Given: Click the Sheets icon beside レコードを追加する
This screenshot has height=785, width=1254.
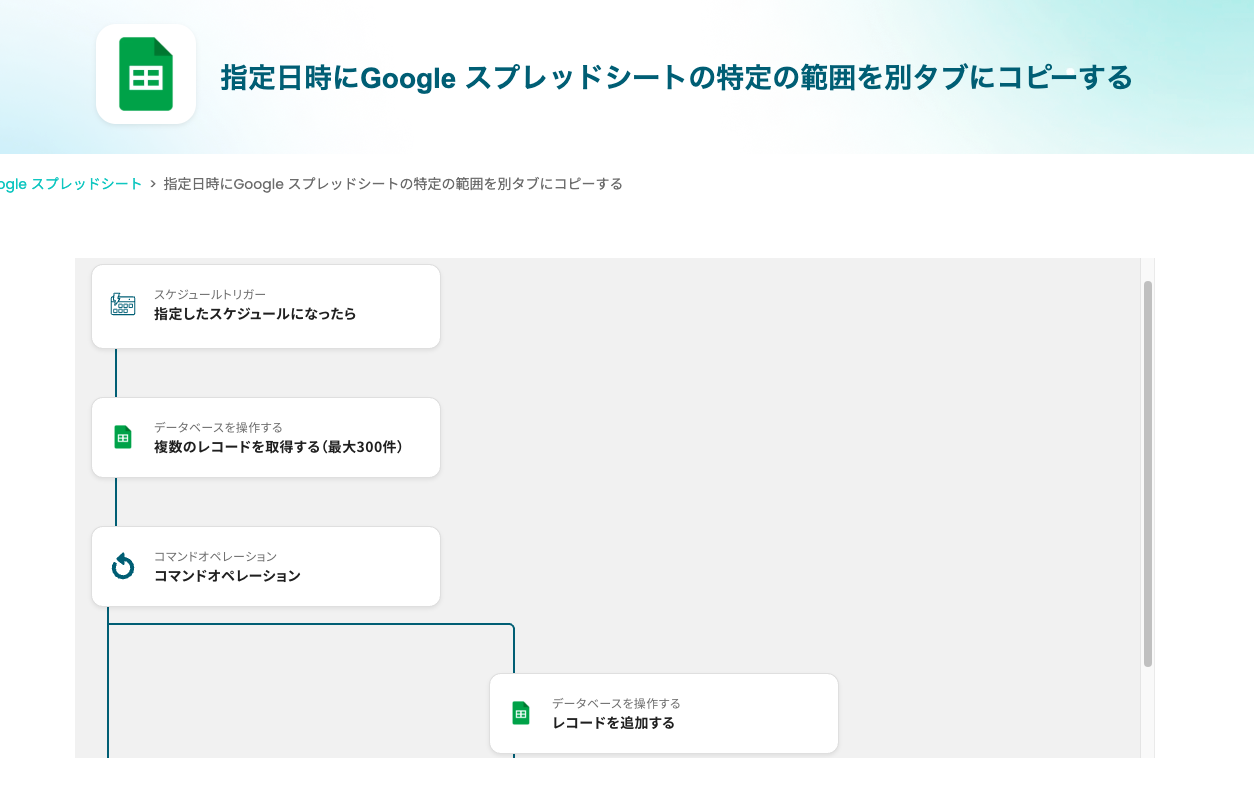Looking at the screenshot, I should 521,713.
